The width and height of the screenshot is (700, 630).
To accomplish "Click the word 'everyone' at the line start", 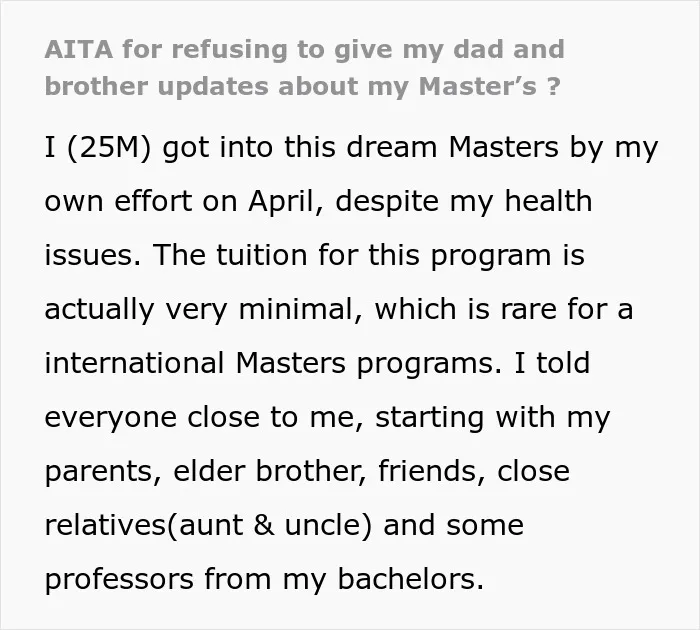I will click(x=111, y=419).
